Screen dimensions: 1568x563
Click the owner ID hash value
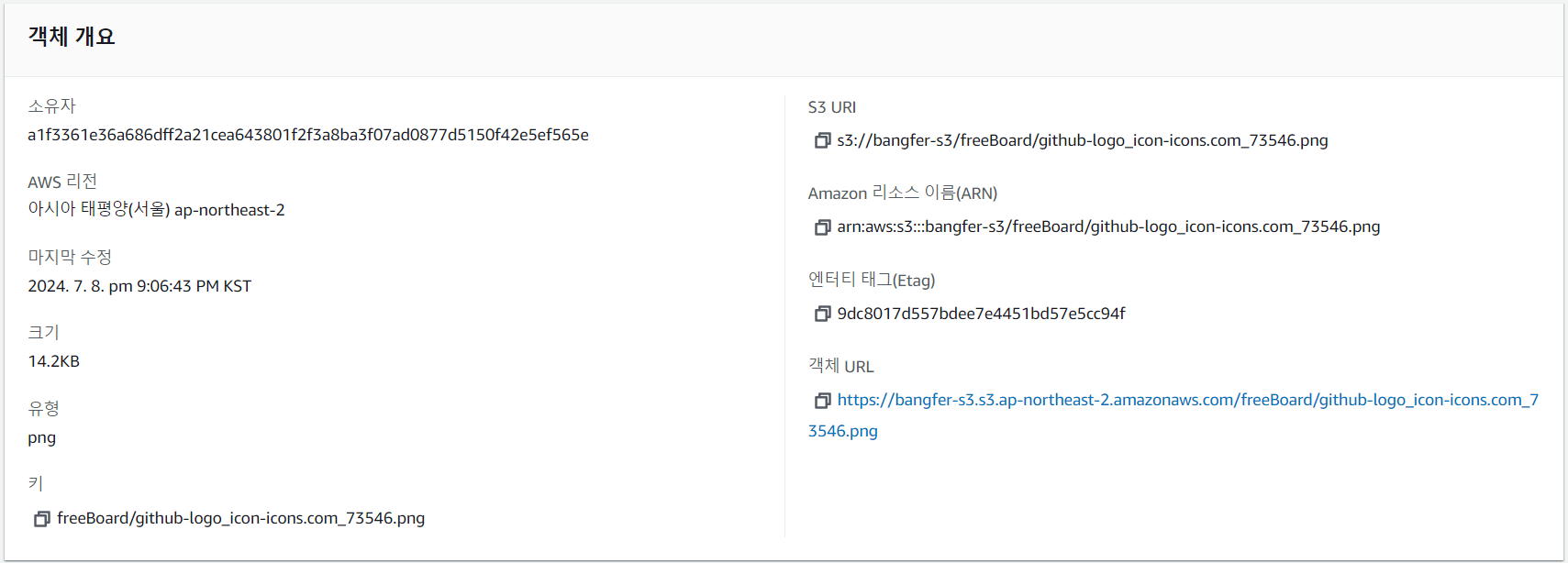pyautogui.click(x=308, y=135)
